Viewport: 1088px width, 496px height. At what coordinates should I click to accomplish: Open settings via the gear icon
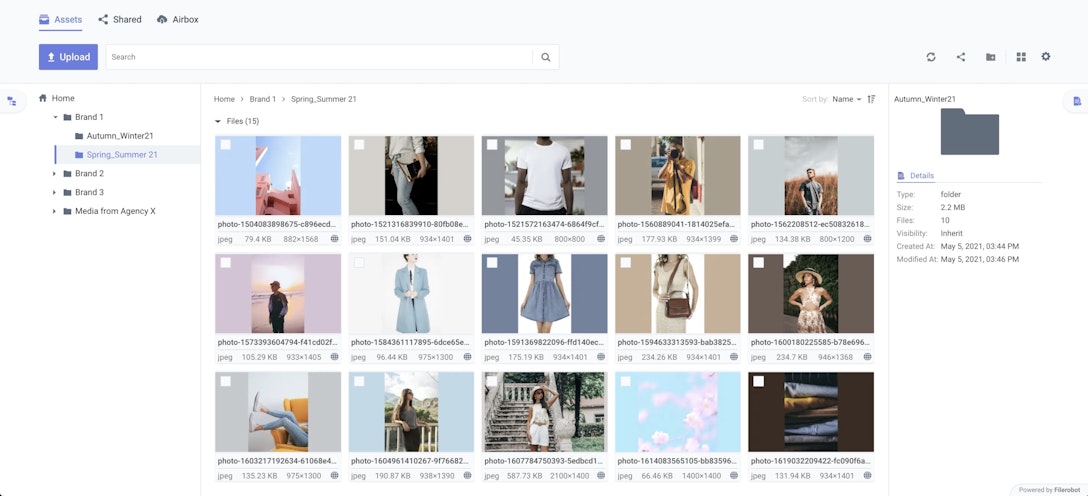1046,57
